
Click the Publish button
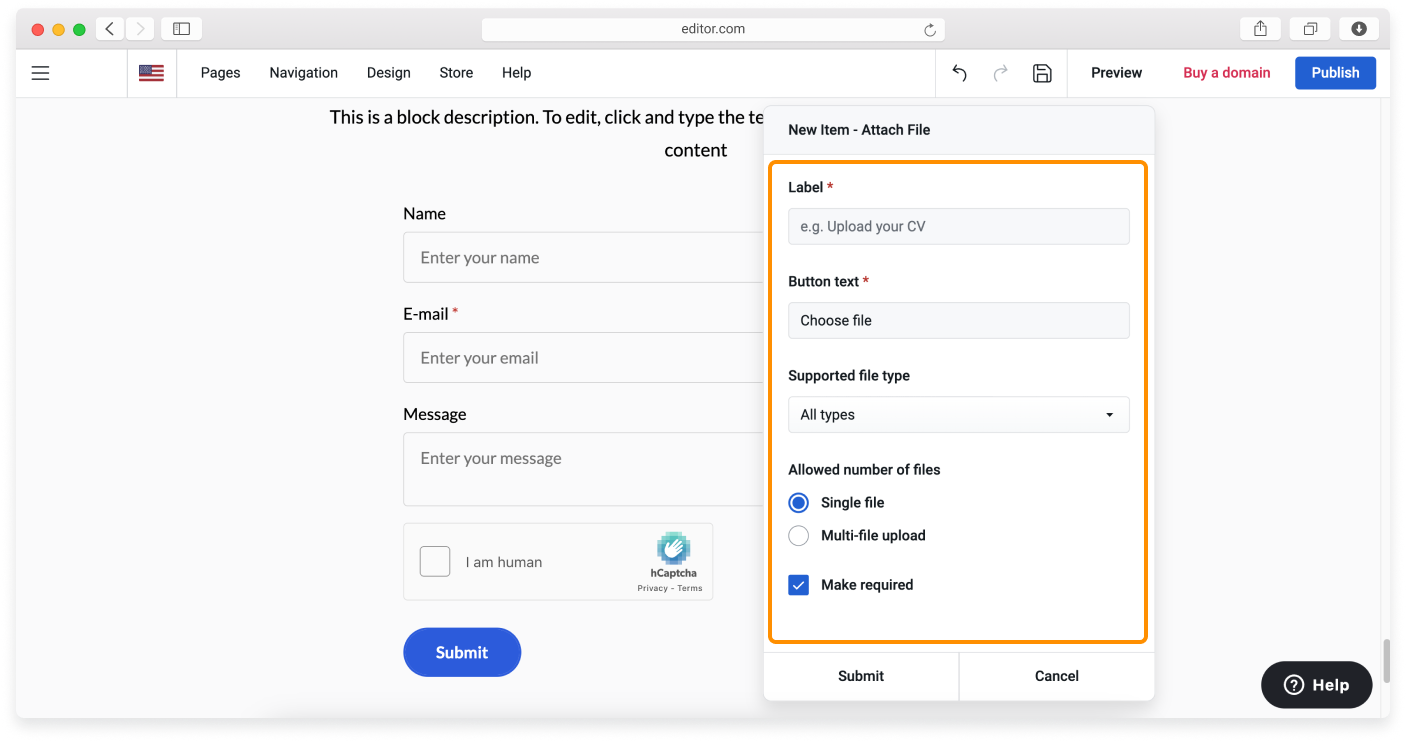(x=1335, y=73)
